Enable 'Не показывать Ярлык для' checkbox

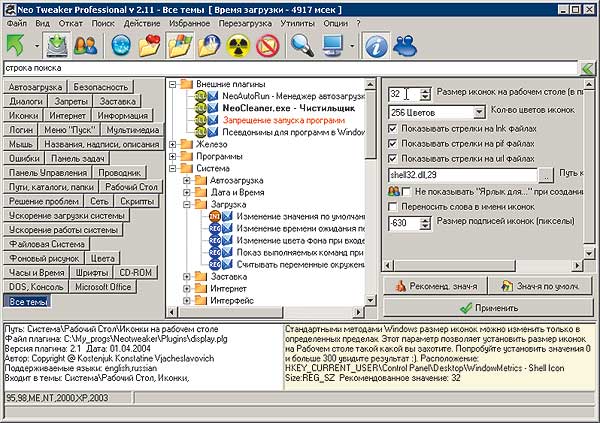point(406,191)
